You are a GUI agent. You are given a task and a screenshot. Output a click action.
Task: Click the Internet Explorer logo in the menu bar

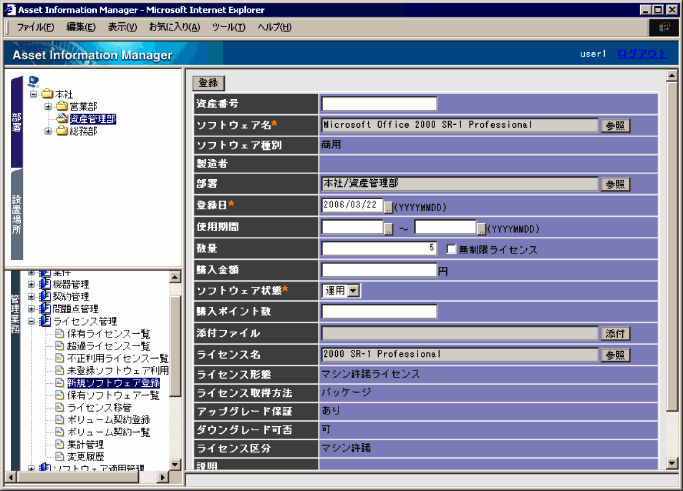point(664,27)
